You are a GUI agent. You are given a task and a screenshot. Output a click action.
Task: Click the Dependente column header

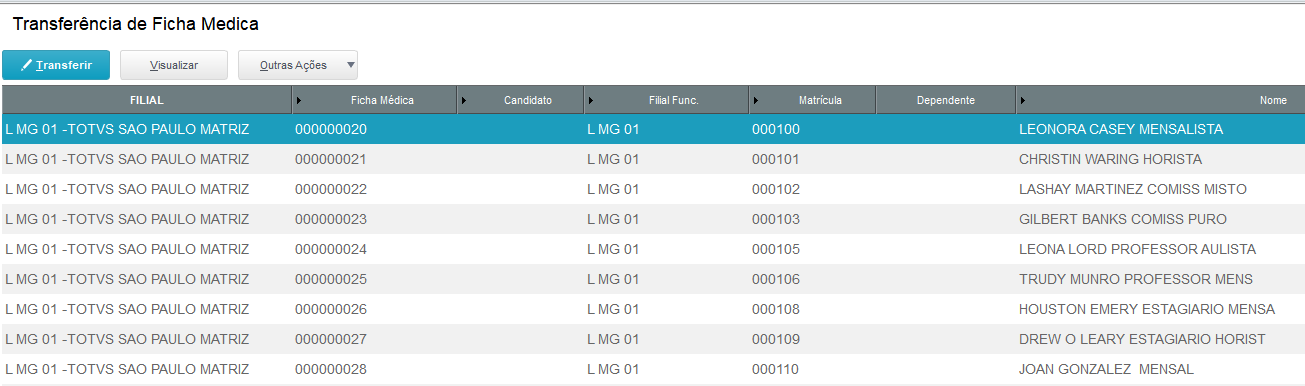[946, 100]
